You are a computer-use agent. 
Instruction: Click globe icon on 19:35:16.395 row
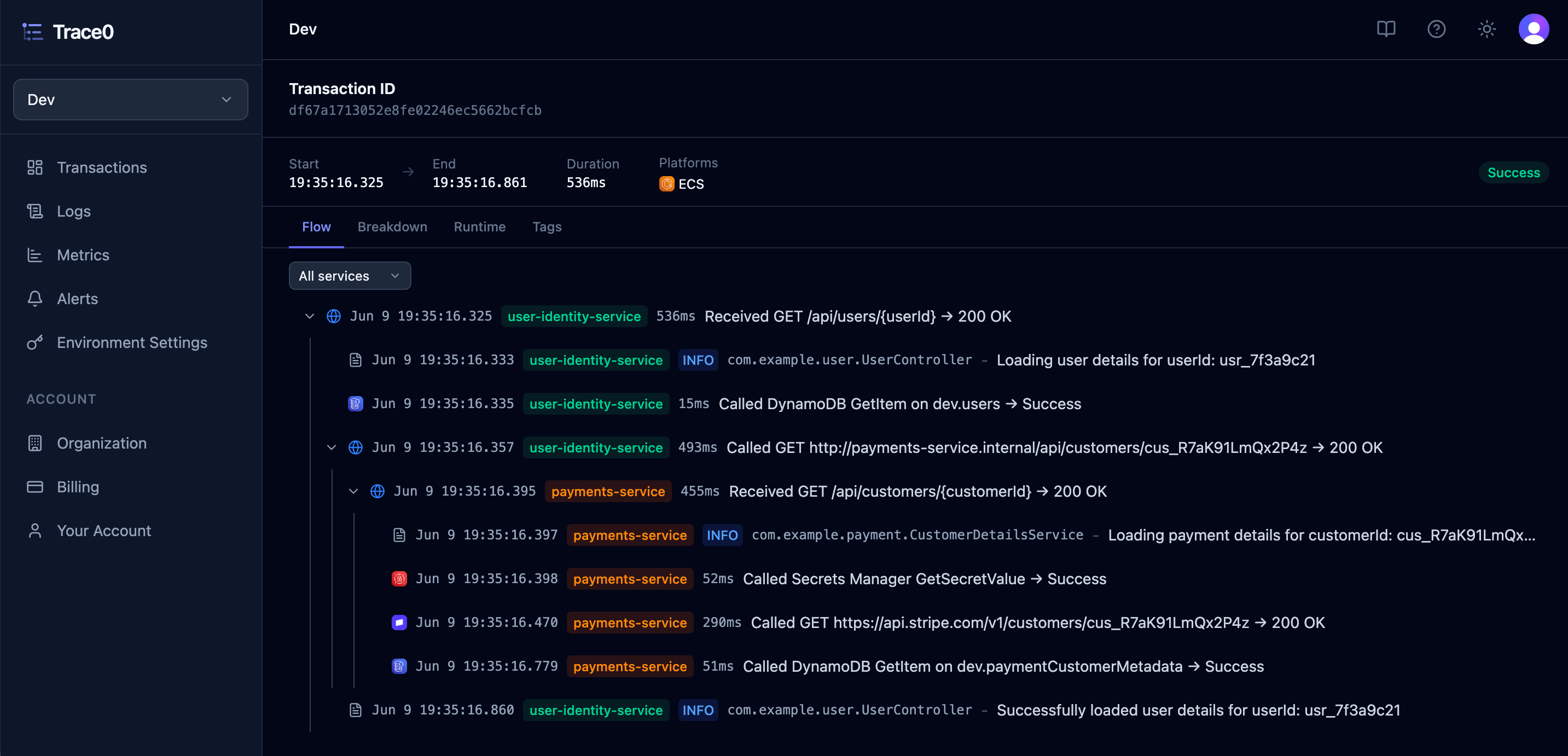[378, 492]
